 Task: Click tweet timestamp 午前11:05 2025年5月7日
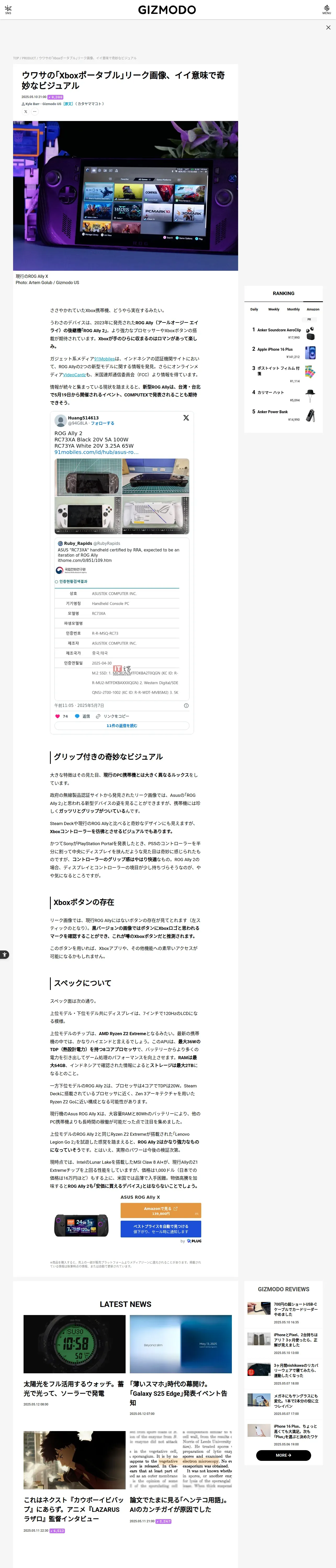point(79,706)
